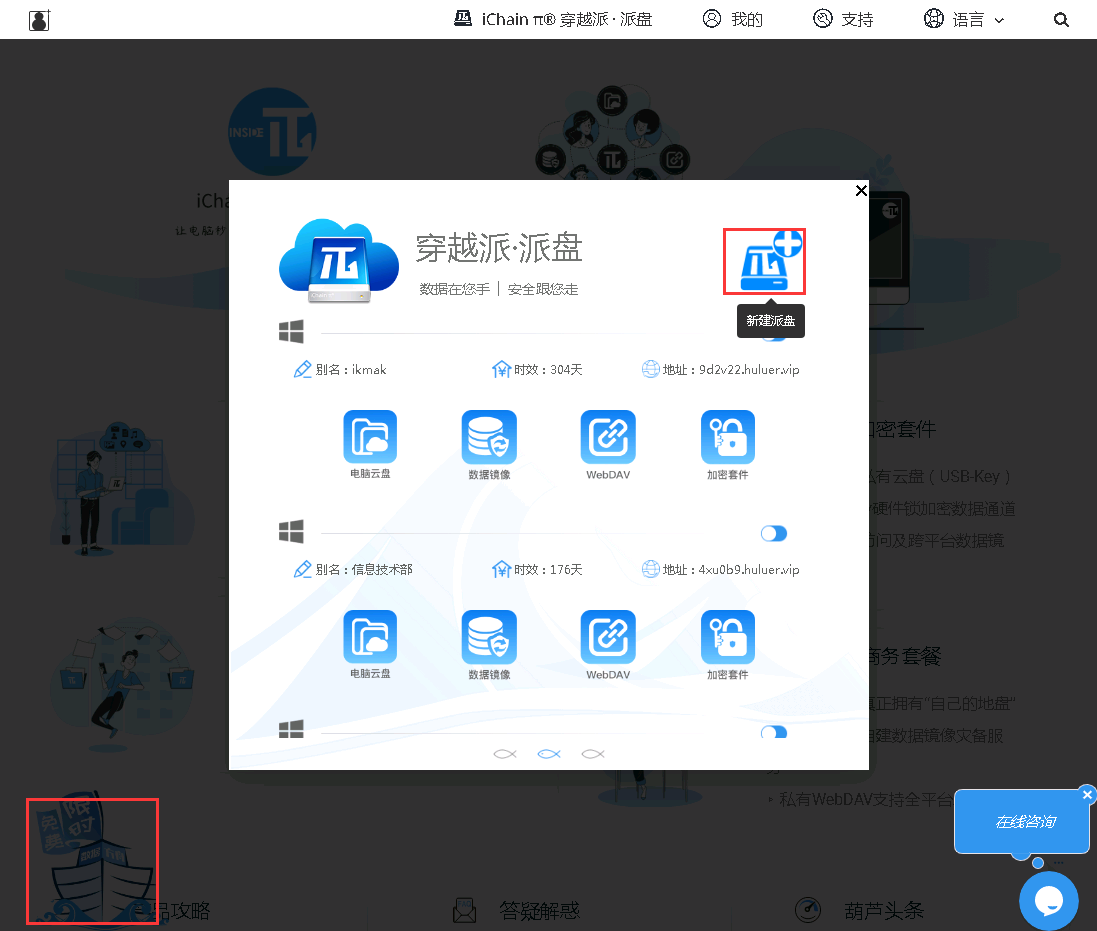Open WebDAV for the 信息技术部 drive
The image size is (1097, 931).
(x=608, y=637)
